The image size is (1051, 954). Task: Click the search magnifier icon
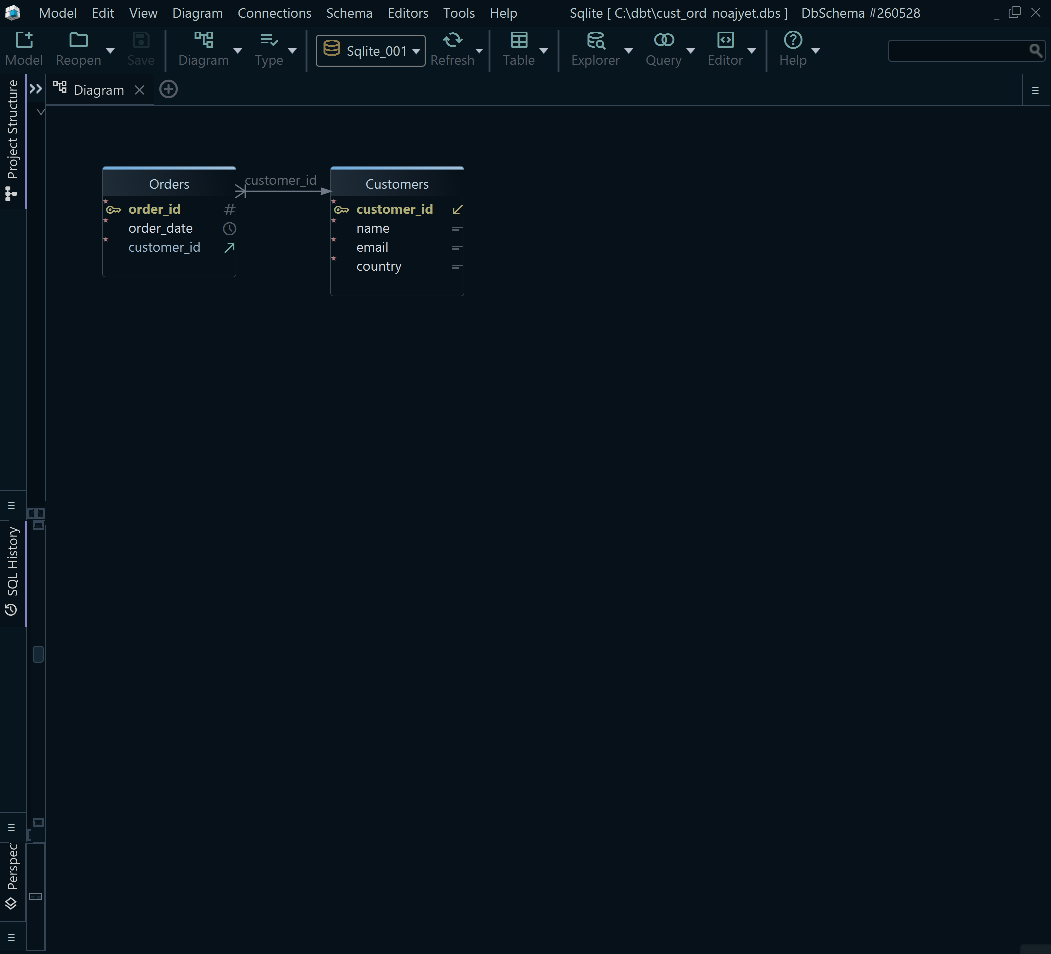pos(1036,50)
